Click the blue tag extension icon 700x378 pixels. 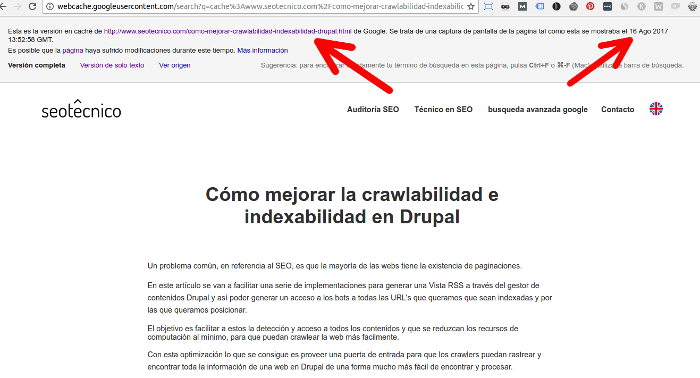pyautogui.click(x=539, y=7)
